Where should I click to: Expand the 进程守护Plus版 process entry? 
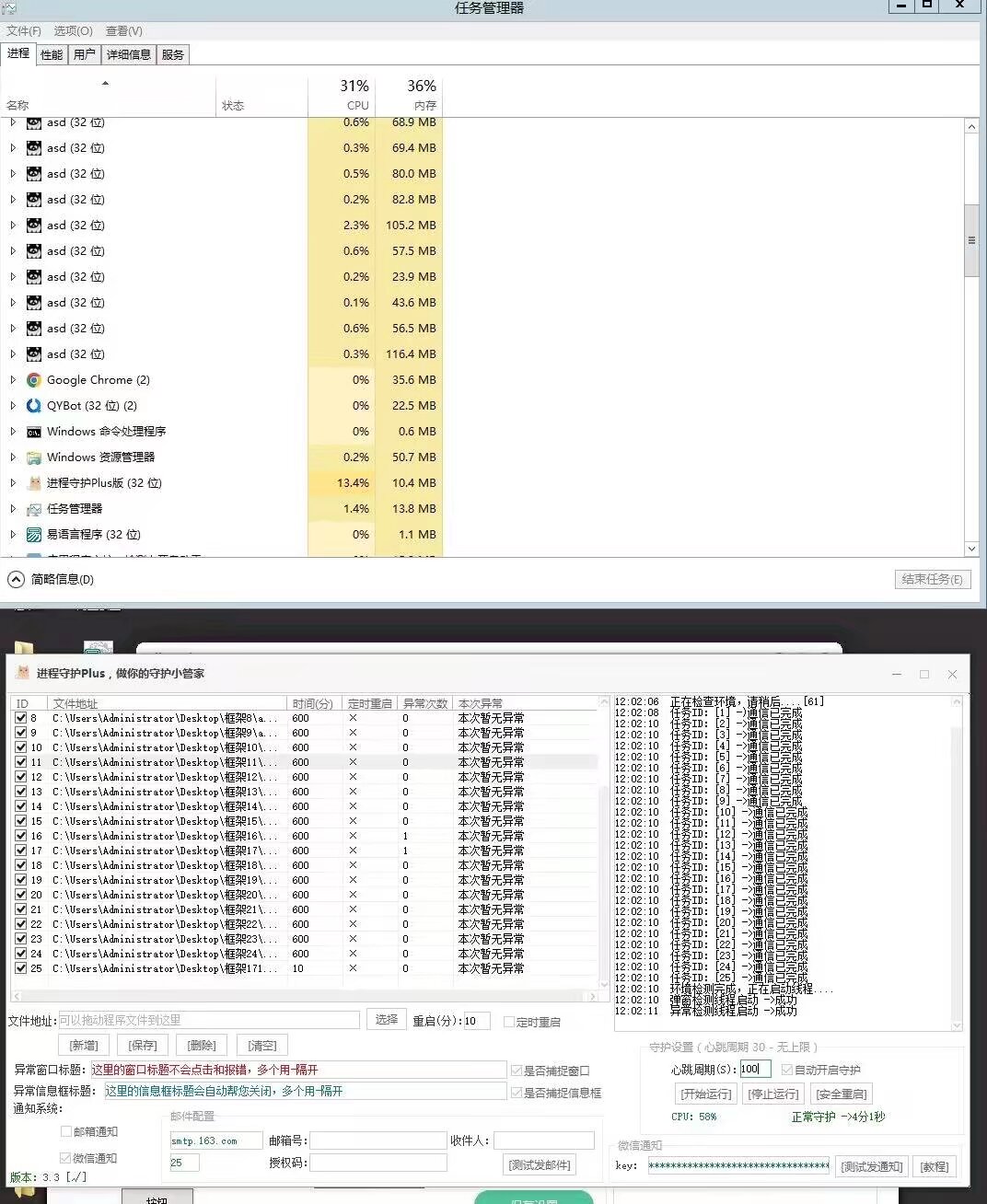click(13, 483)
